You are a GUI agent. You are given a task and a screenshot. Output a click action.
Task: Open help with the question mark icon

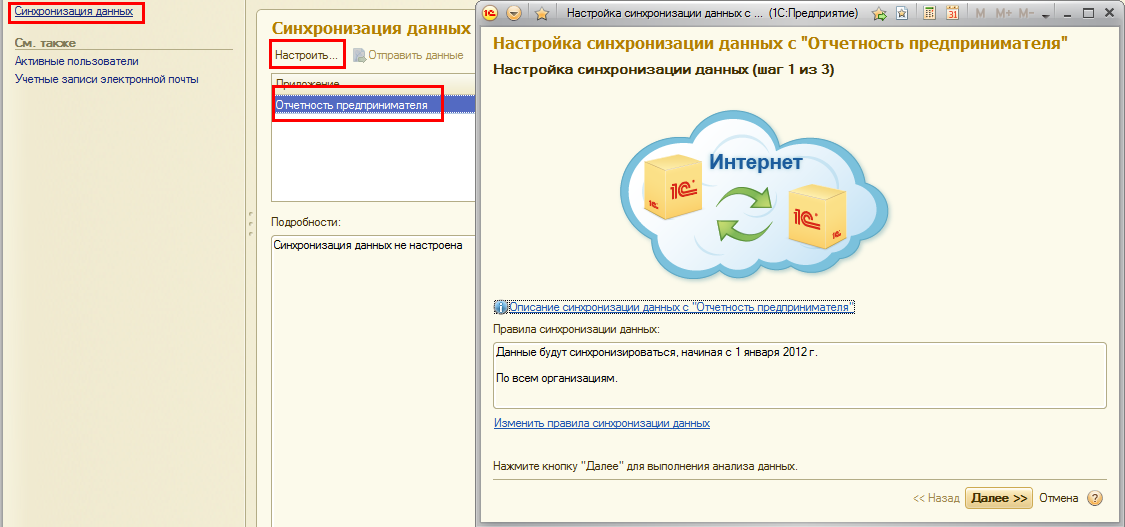pyautogui.click(x=1094, y=498)
